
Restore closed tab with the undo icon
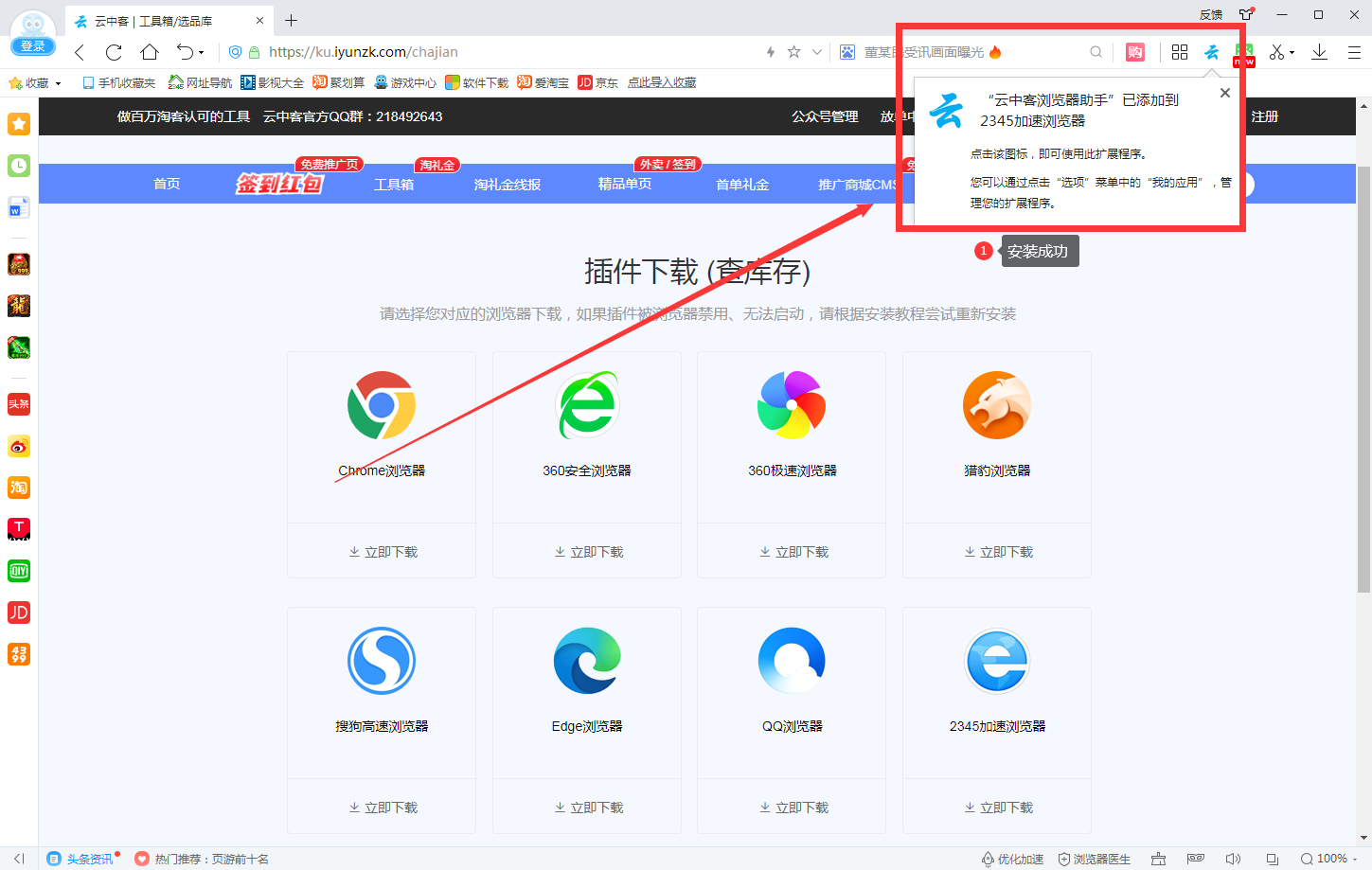(185, 52)
